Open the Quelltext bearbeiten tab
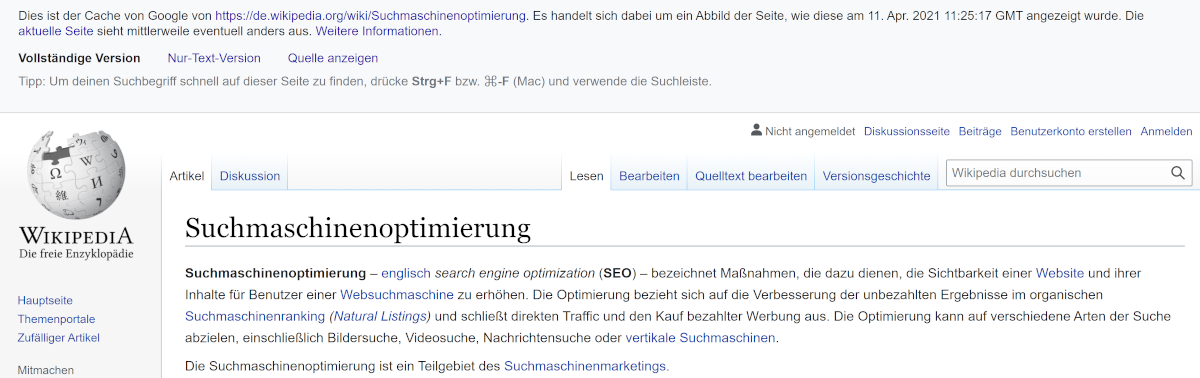Viewport: 1200px width, 378px height. pyautogui.click(x=751, y=176)
